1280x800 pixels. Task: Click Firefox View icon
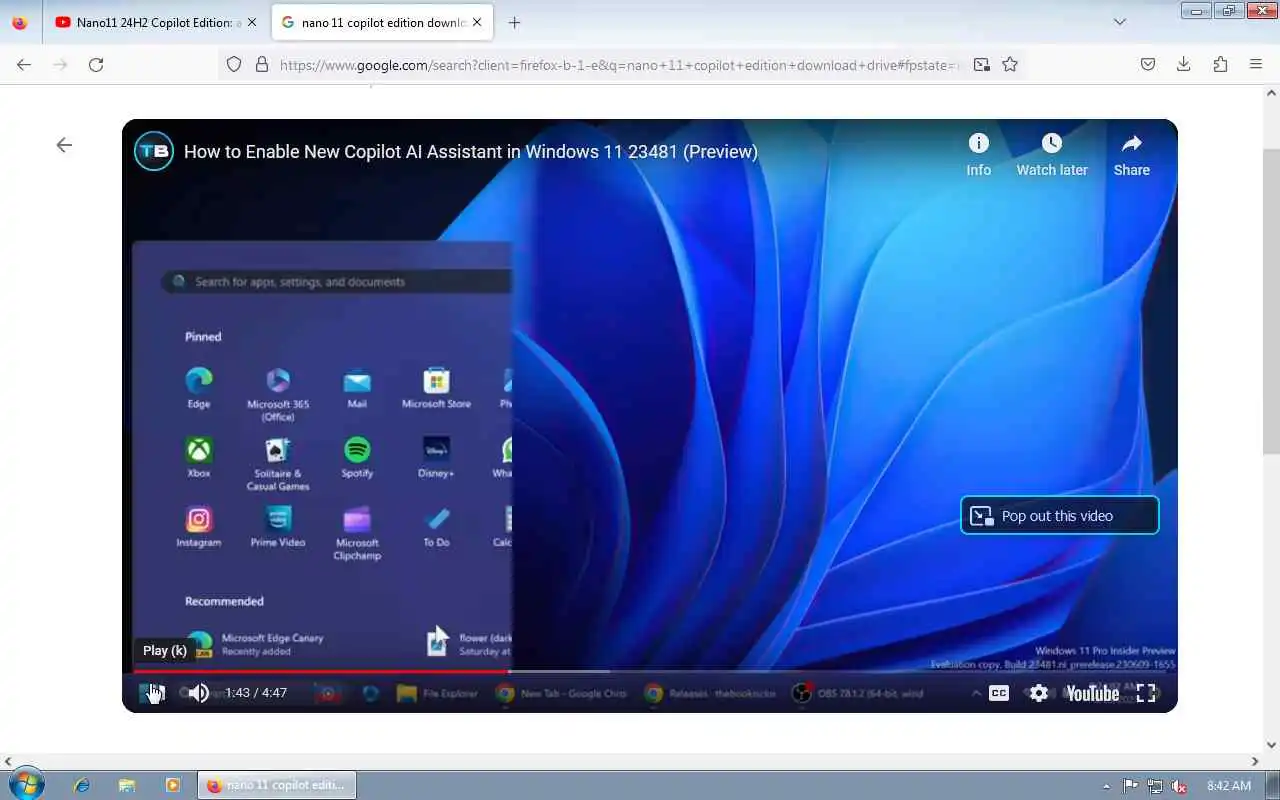[x=19, y=22]
